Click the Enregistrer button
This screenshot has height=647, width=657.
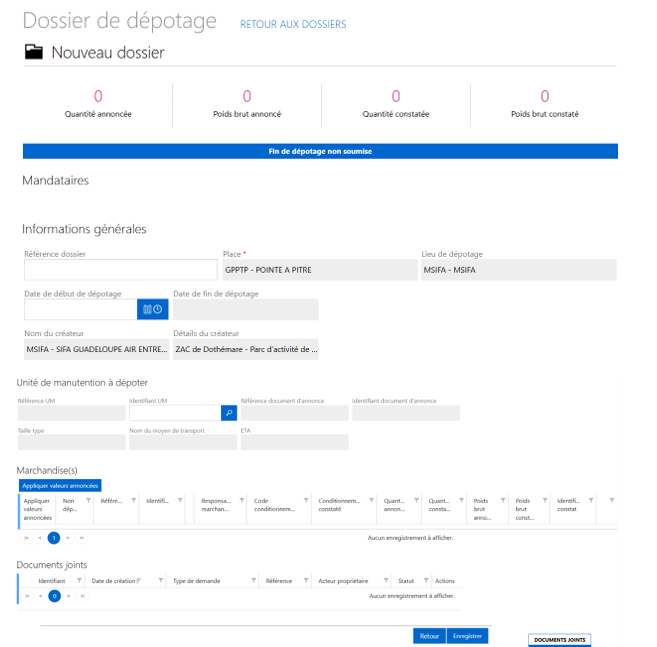pyautogui.click(x=468, y=636)
